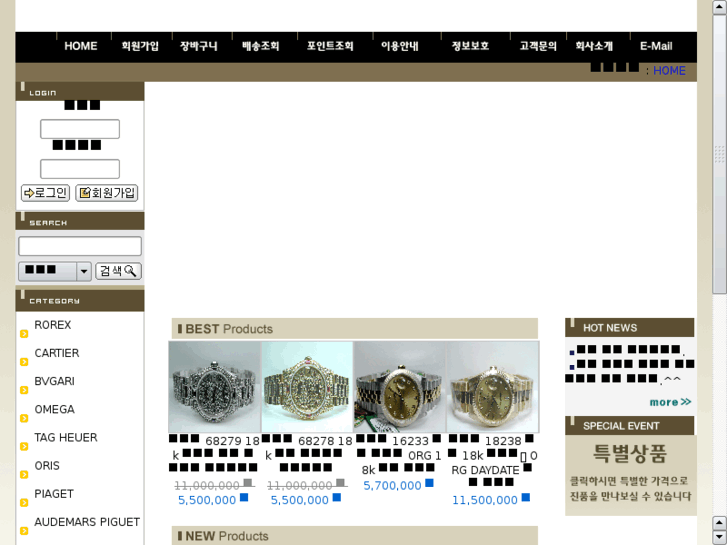
Task: Open the 16233 two-tone watch thumbnail
Action: tap(400, 387)
